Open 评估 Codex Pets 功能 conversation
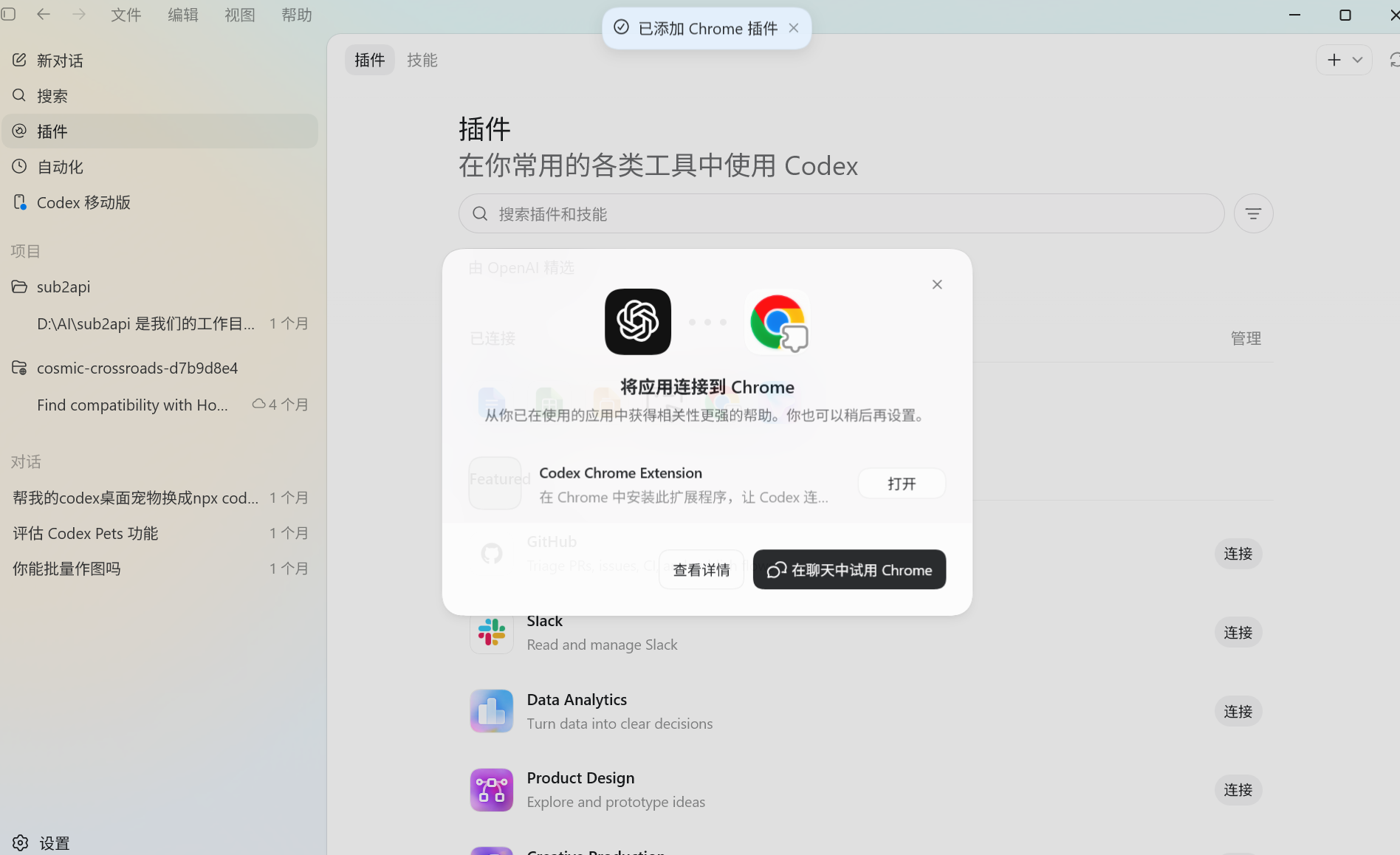This screenshot has width=1400, height=855. pyautogui.click(x=159, y=533)
